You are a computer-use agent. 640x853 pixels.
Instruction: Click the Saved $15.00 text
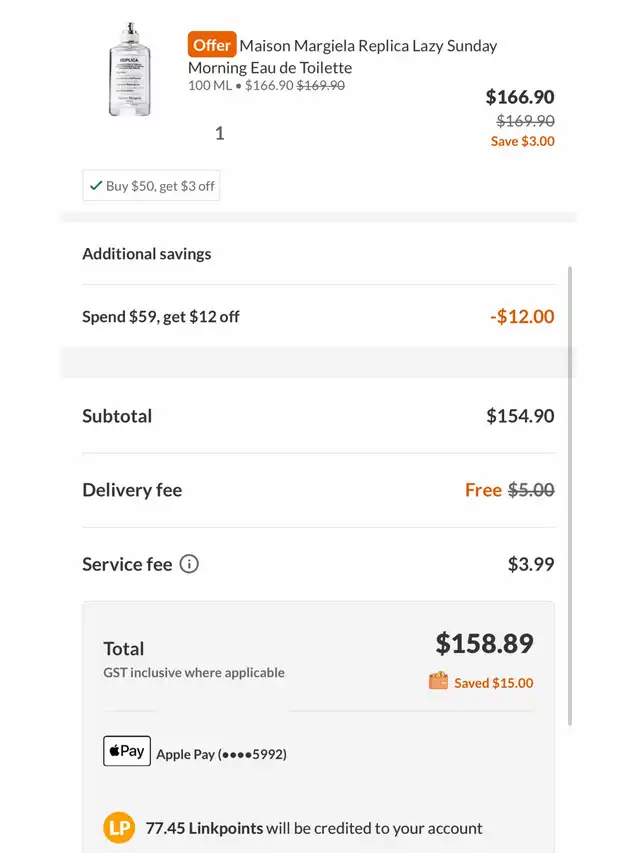pos(494,683)
